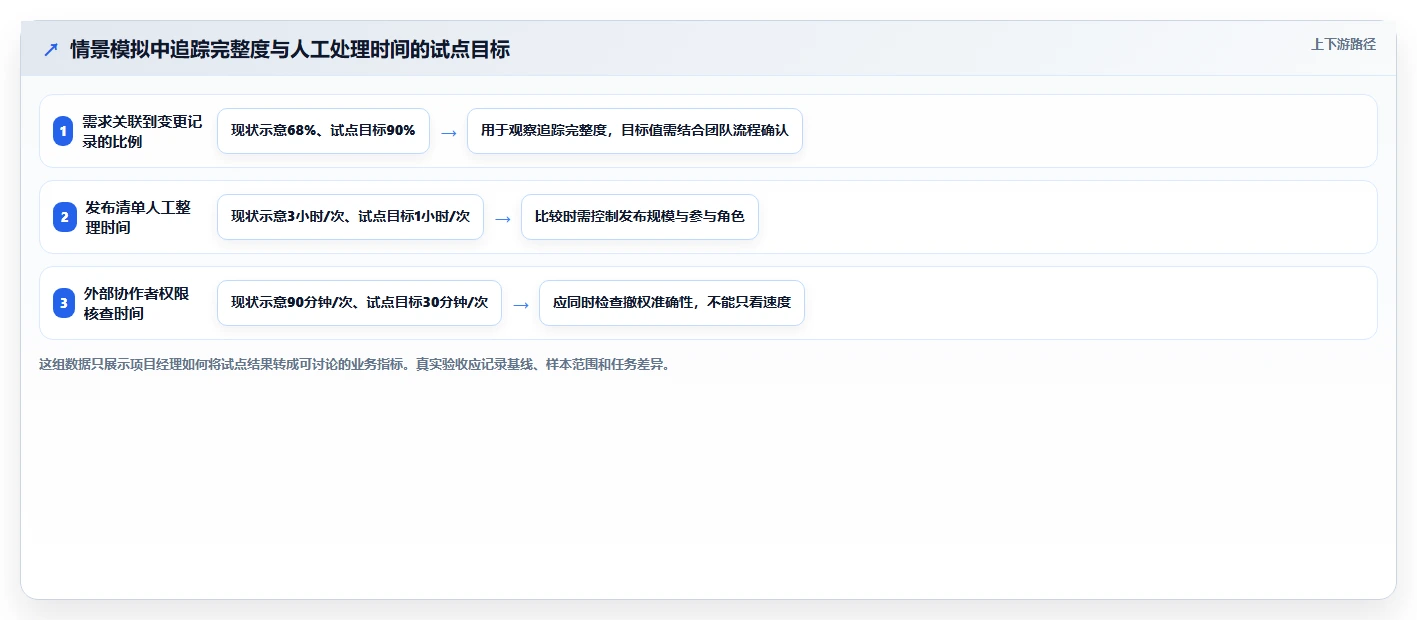The width and height of the screenshot is (1417, 620).
Task: Click the arrow after the 68% box
Action: click(449, 132)
